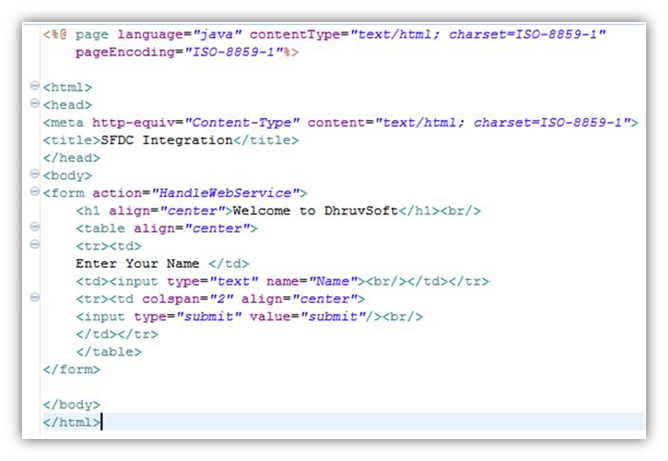Image resolution: width=668 pixels, height=461 pixels.
Task: Click the <meta http-equiv tag text
Action: (109, 123)
